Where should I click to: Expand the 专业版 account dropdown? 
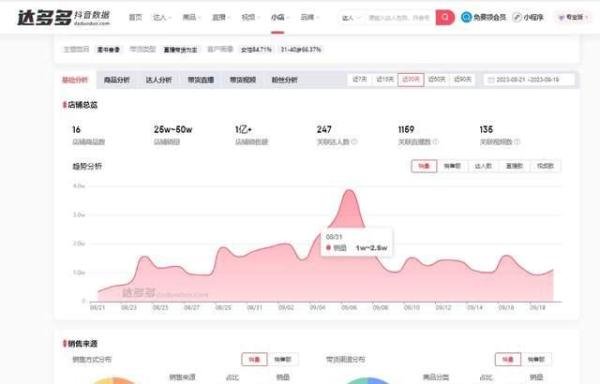click(573, 18)
